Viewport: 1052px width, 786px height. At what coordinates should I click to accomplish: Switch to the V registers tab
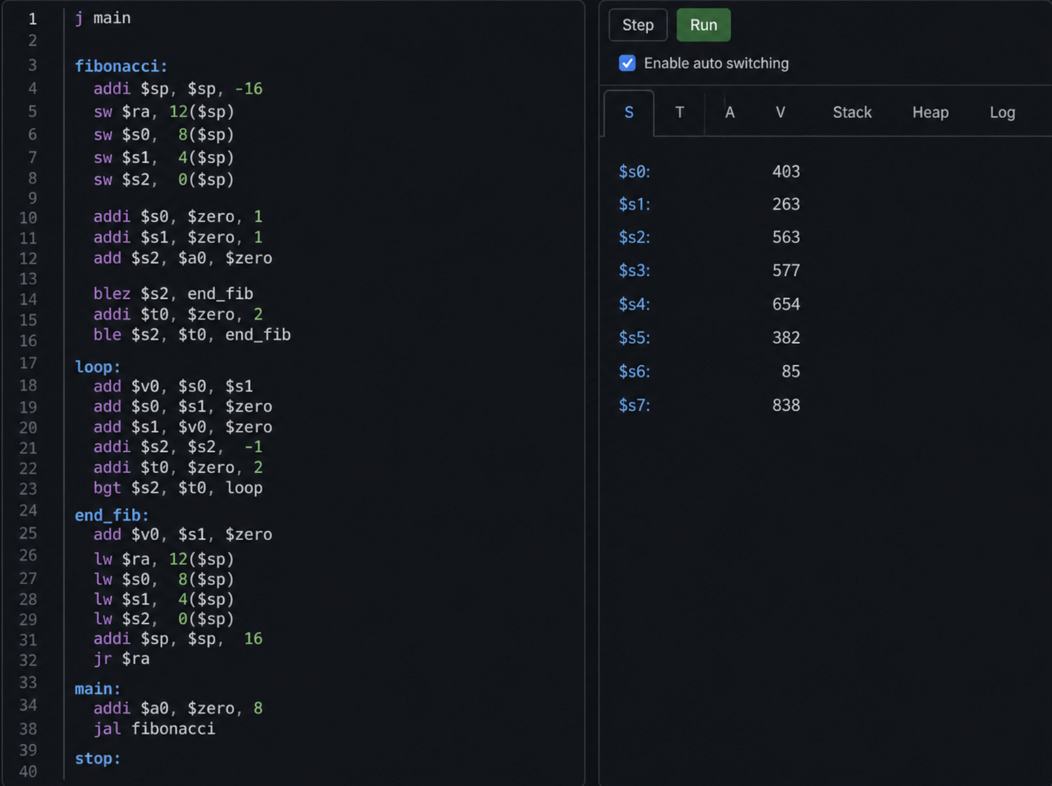point(780,113)
